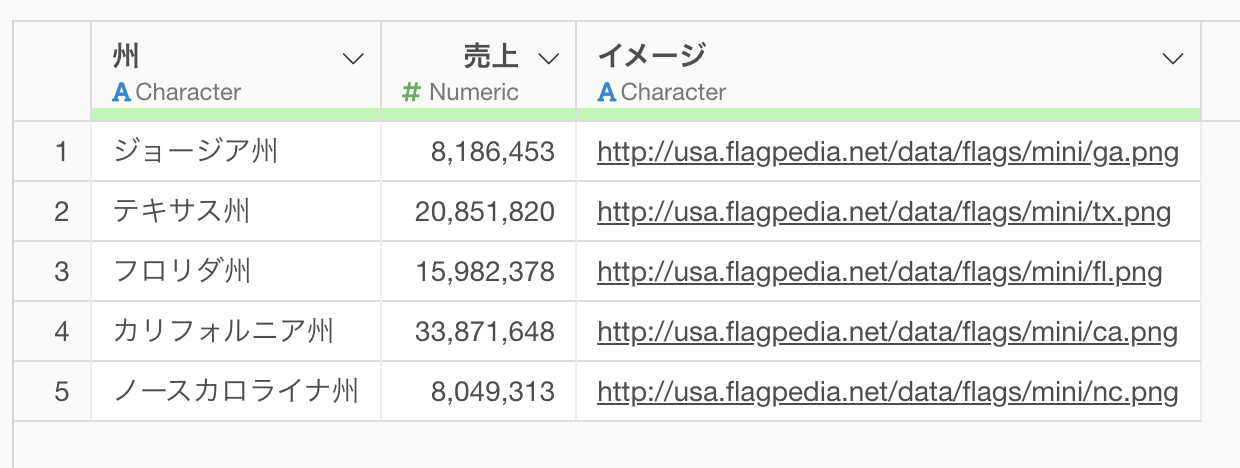
Task: Select row number 3
Action: click(x=62, y=273)
